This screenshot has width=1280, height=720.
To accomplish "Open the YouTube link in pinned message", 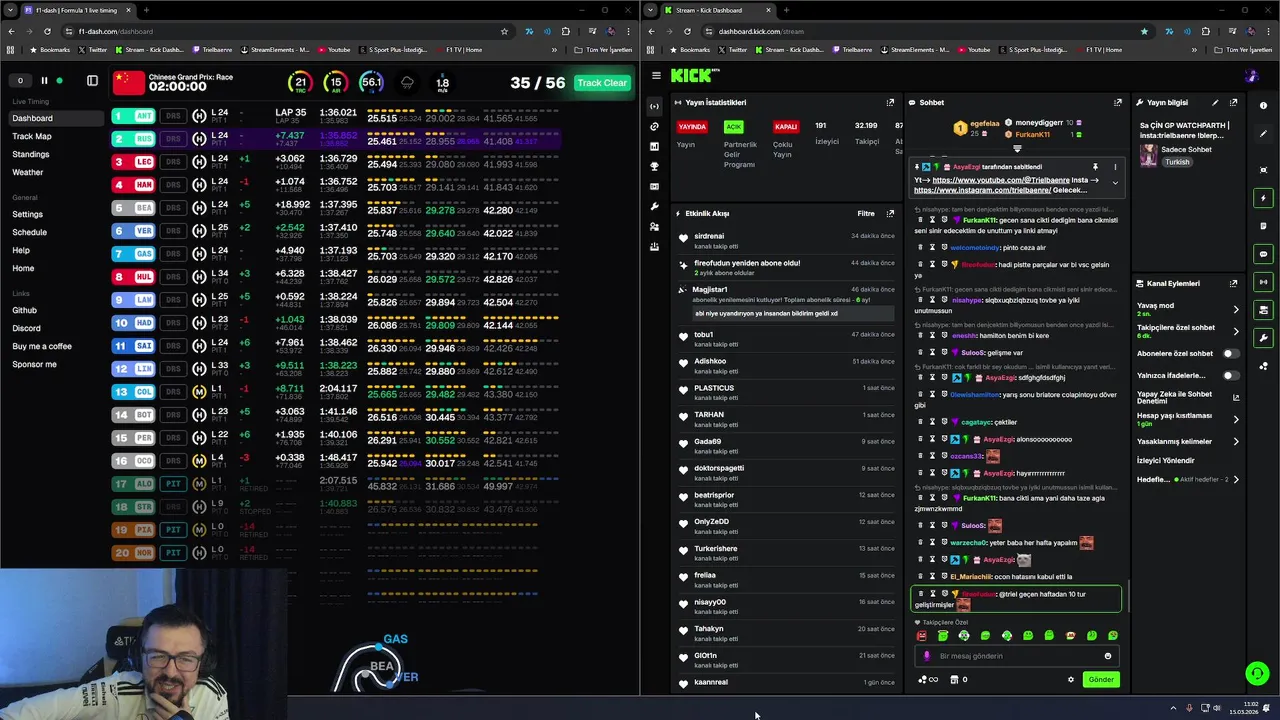I will (x=1001, y=180).
